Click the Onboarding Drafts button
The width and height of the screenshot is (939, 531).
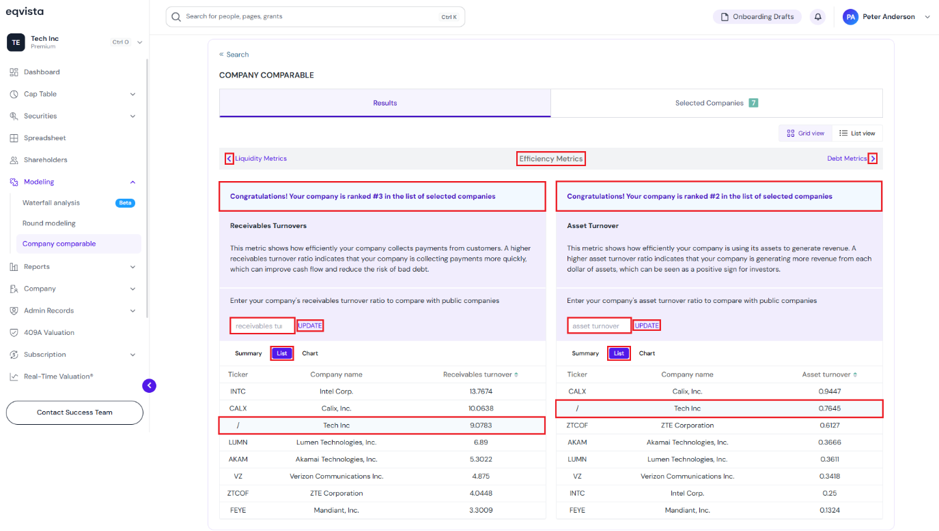pyautogui.click(x=757, y=17)
